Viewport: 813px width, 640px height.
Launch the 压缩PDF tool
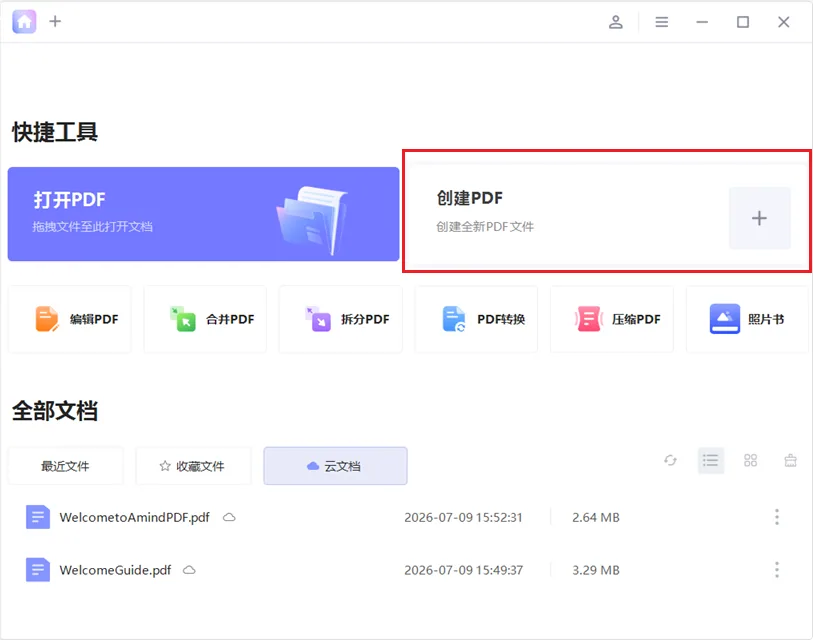612,319
